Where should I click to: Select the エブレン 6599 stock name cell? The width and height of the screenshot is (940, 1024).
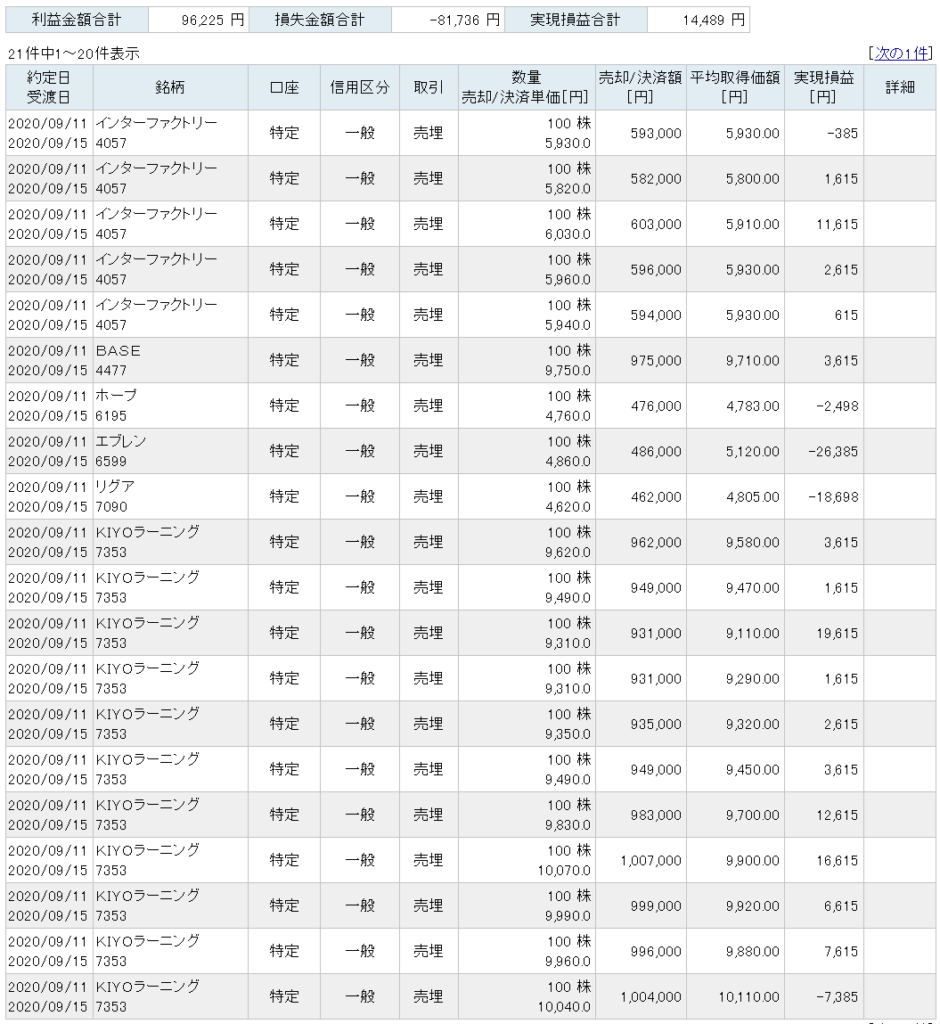[x=170, y=451]
